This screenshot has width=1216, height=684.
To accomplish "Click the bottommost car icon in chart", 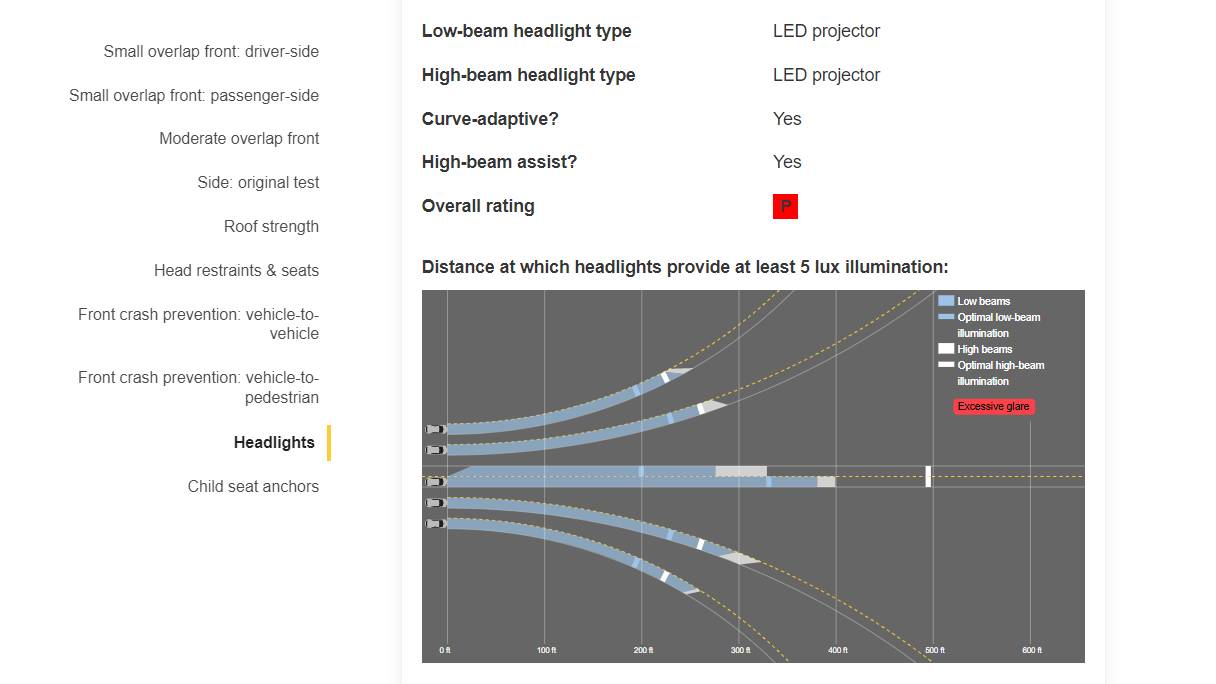I will [x=435, y=523].
